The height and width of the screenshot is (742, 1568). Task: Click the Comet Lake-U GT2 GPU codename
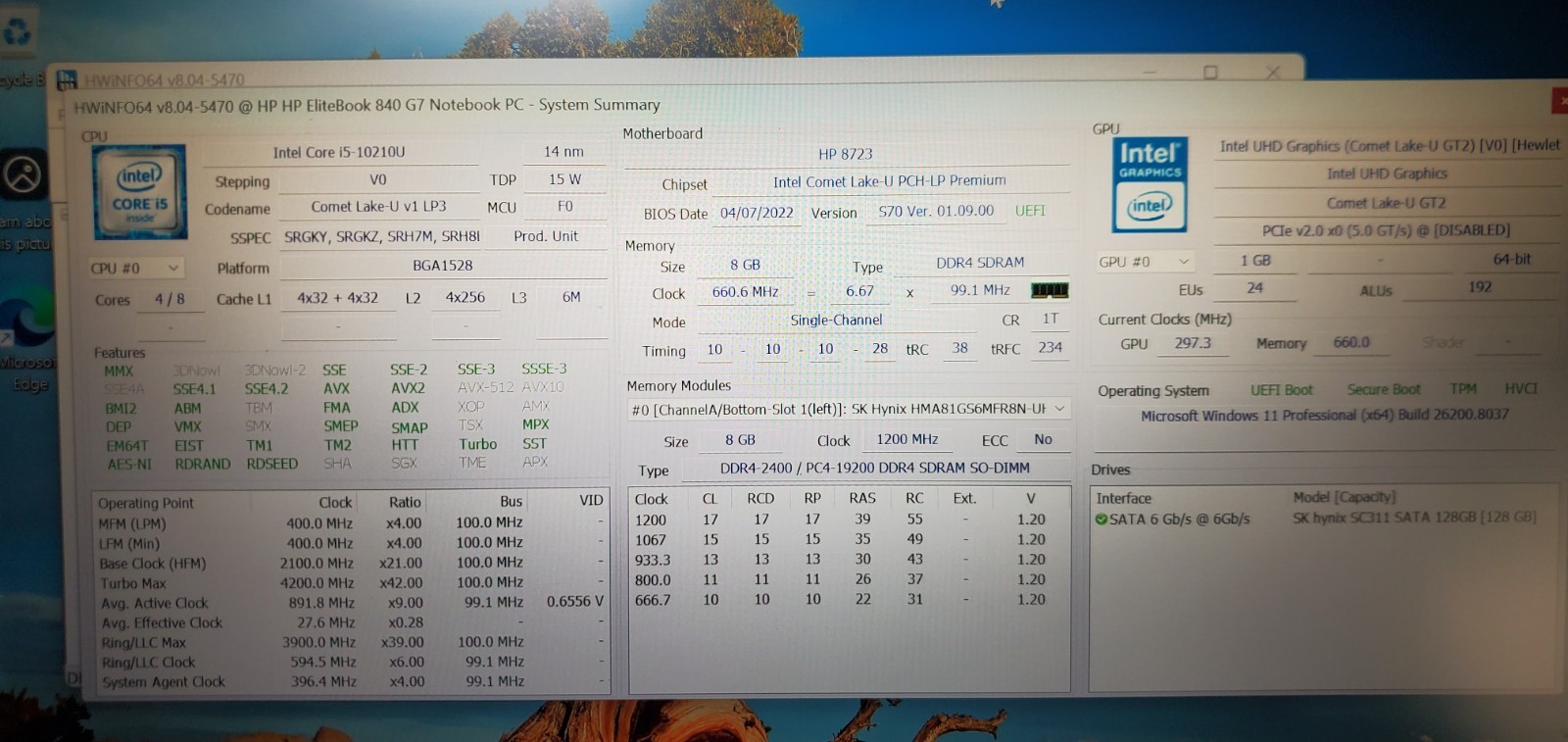(1386, 203)
